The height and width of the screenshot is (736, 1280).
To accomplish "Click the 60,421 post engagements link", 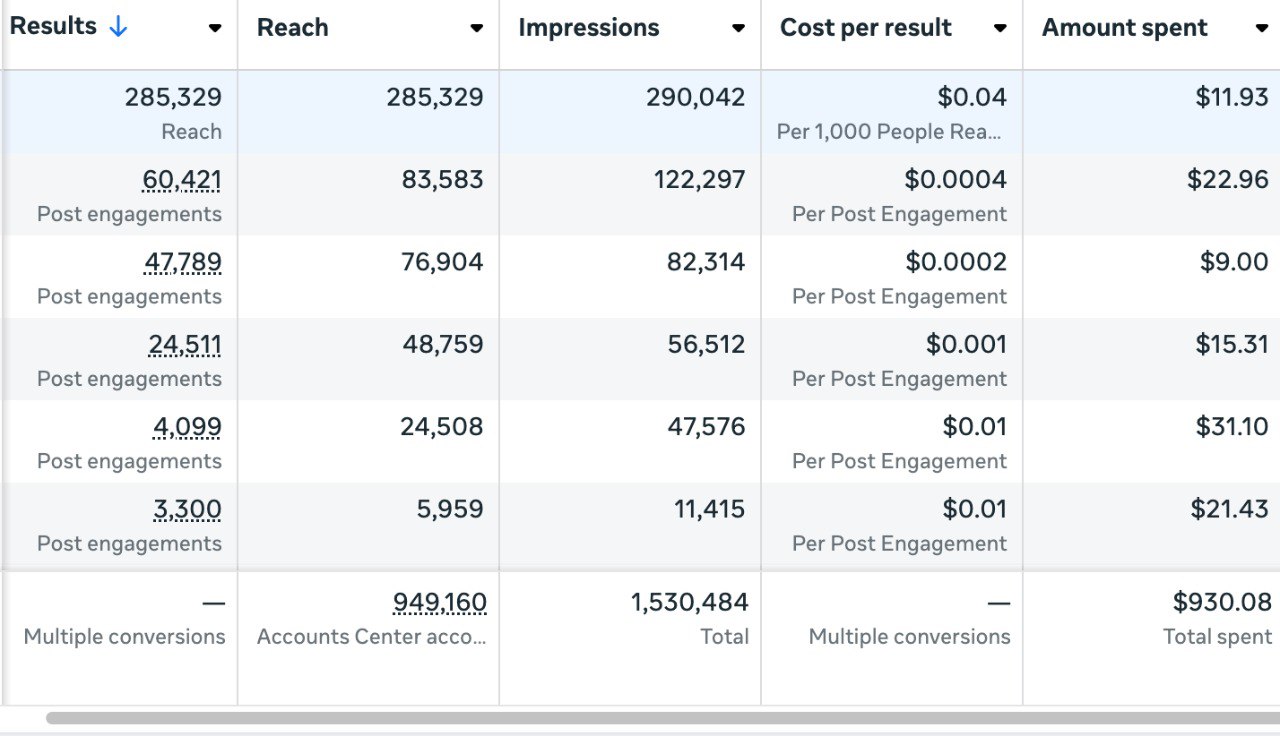I will (182, 180).
